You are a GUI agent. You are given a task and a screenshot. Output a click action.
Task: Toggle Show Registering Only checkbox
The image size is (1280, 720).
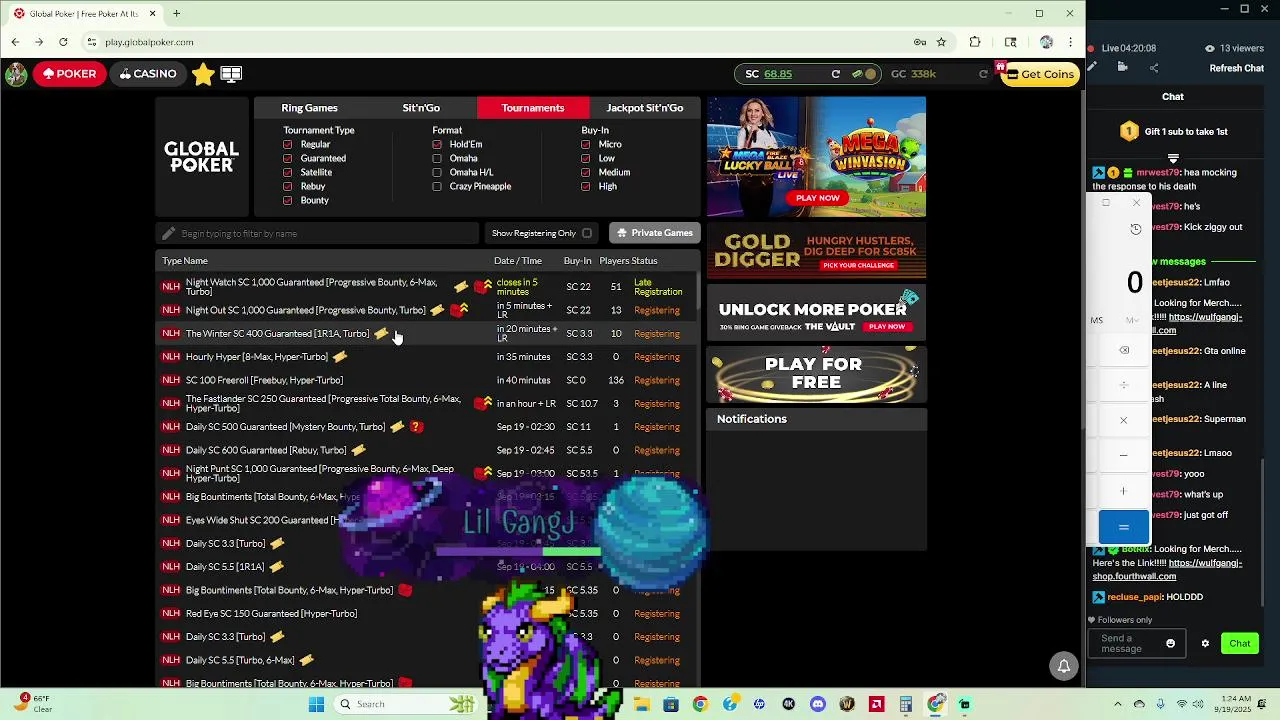[x=587, y=233]
